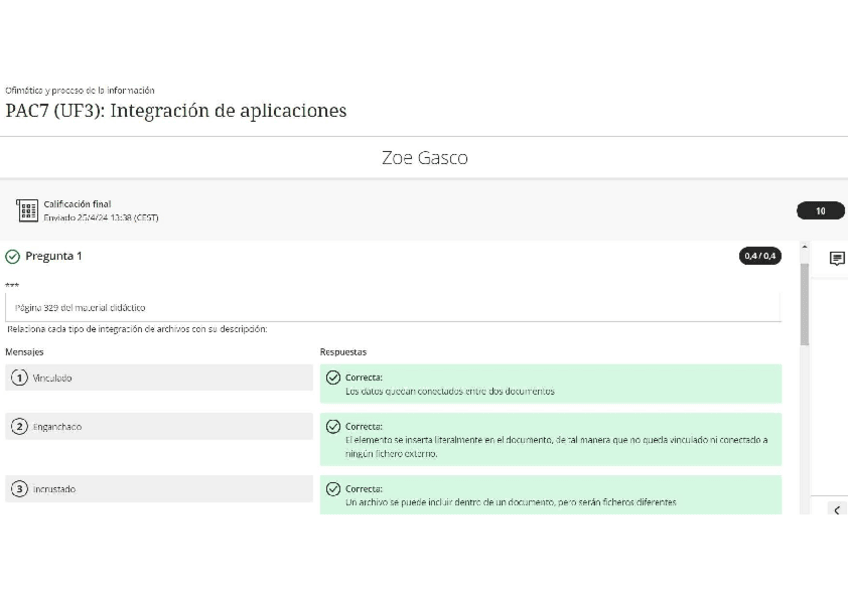Open the feedback comment icon on the right

[837, 259]
